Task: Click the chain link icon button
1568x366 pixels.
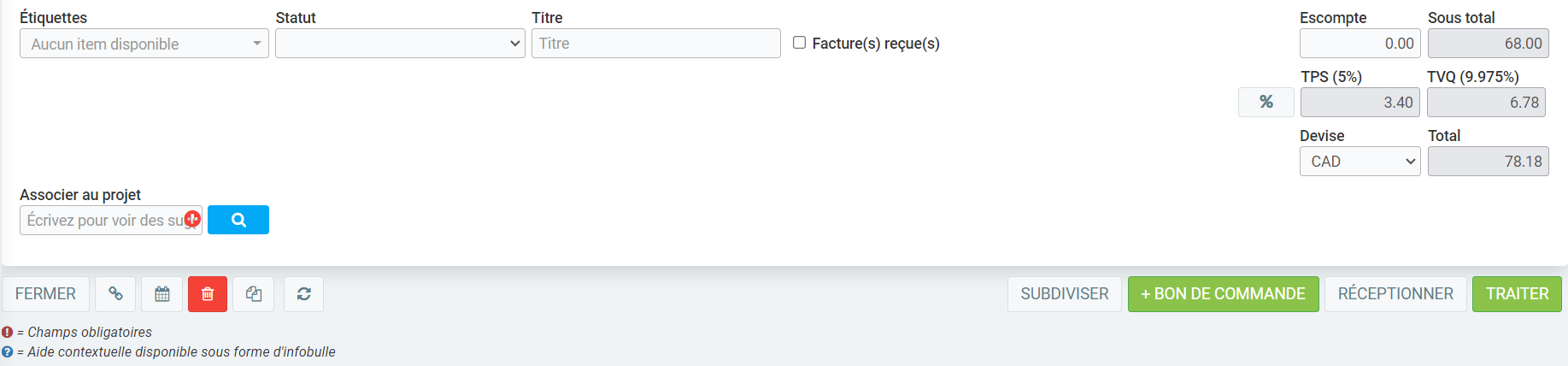Action: coord(115,294)
